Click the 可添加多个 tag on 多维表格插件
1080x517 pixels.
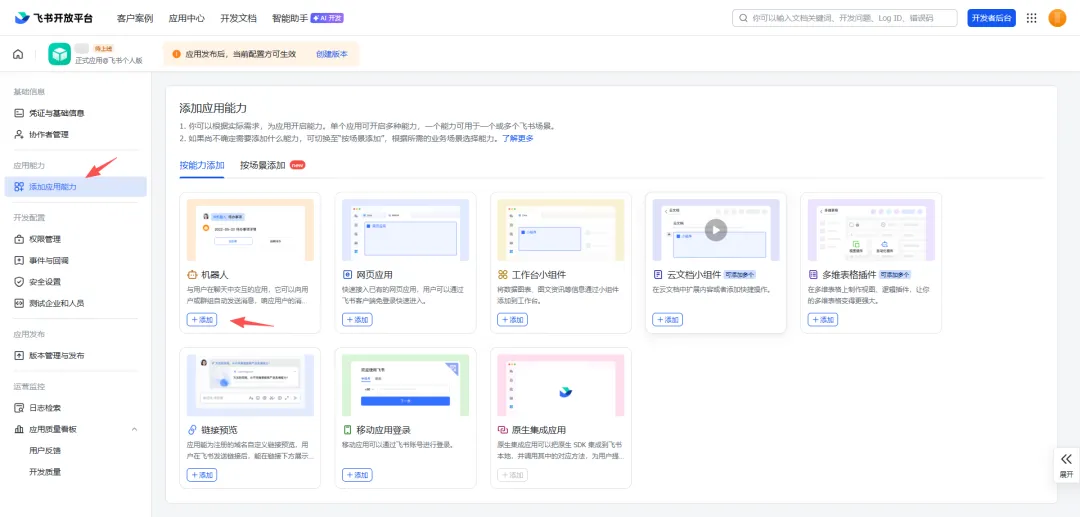tap(895, 274)
